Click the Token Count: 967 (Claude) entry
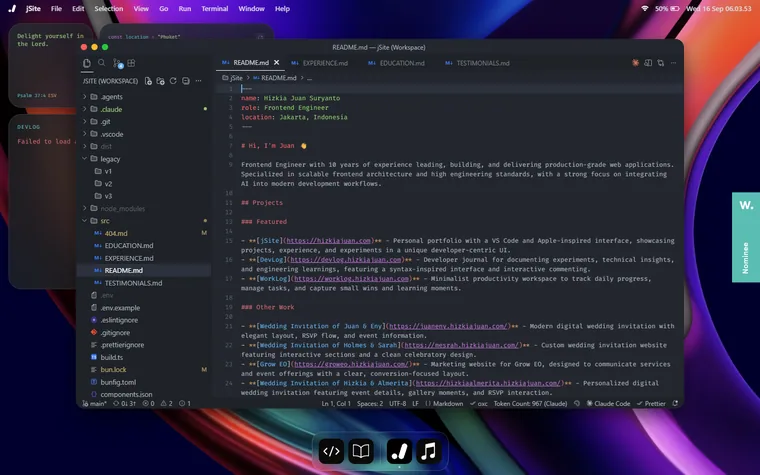 pos(530,403)
